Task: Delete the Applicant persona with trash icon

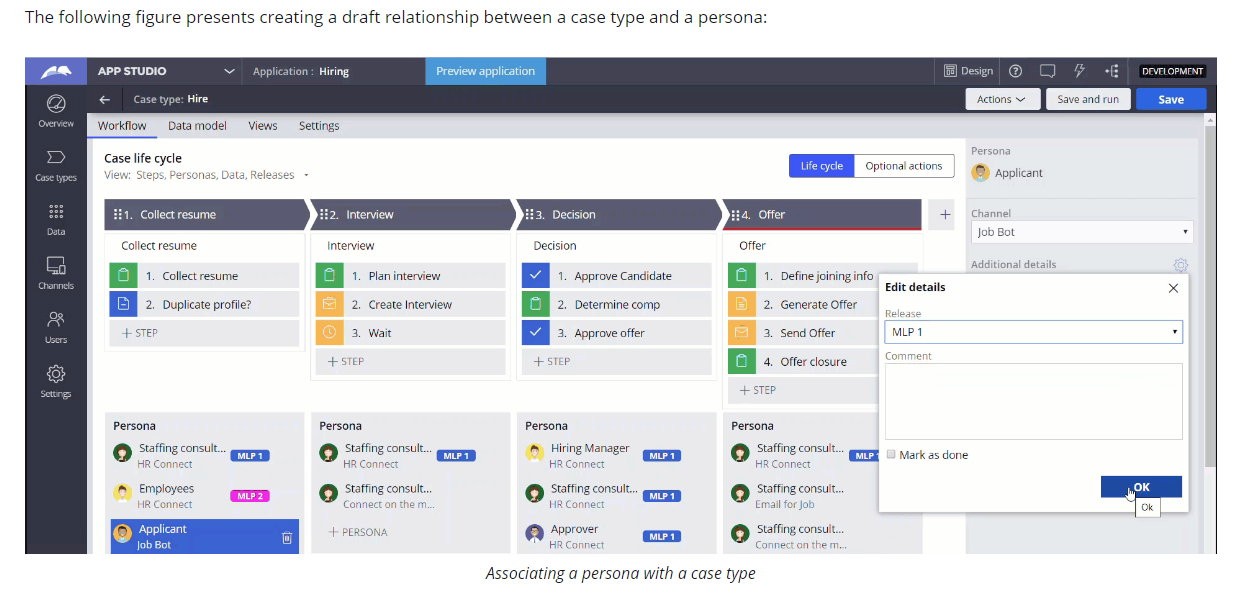Action: [287, 538]
